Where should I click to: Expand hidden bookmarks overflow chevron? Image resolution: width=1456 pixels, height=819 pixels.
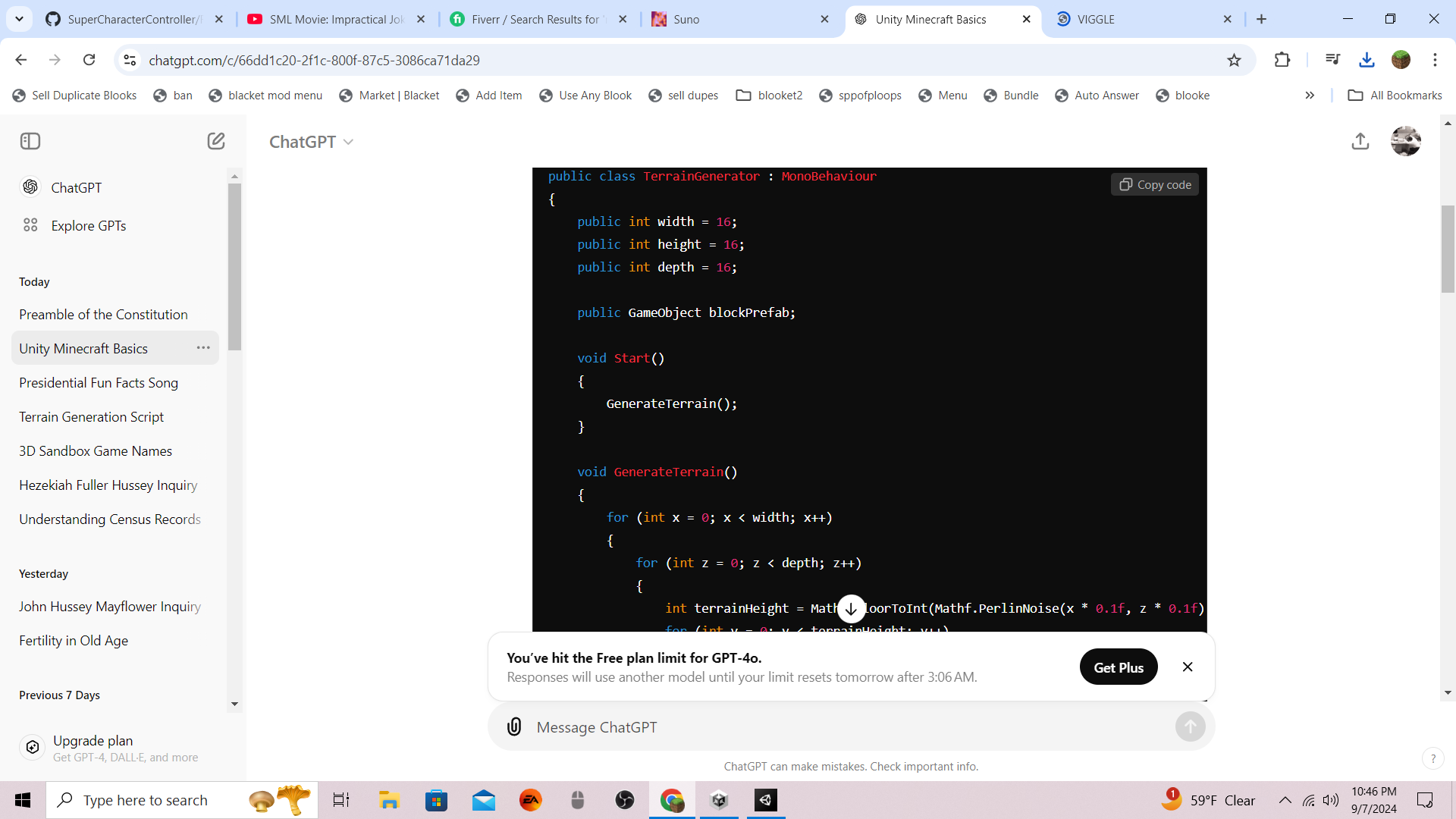click(1310, 96)
